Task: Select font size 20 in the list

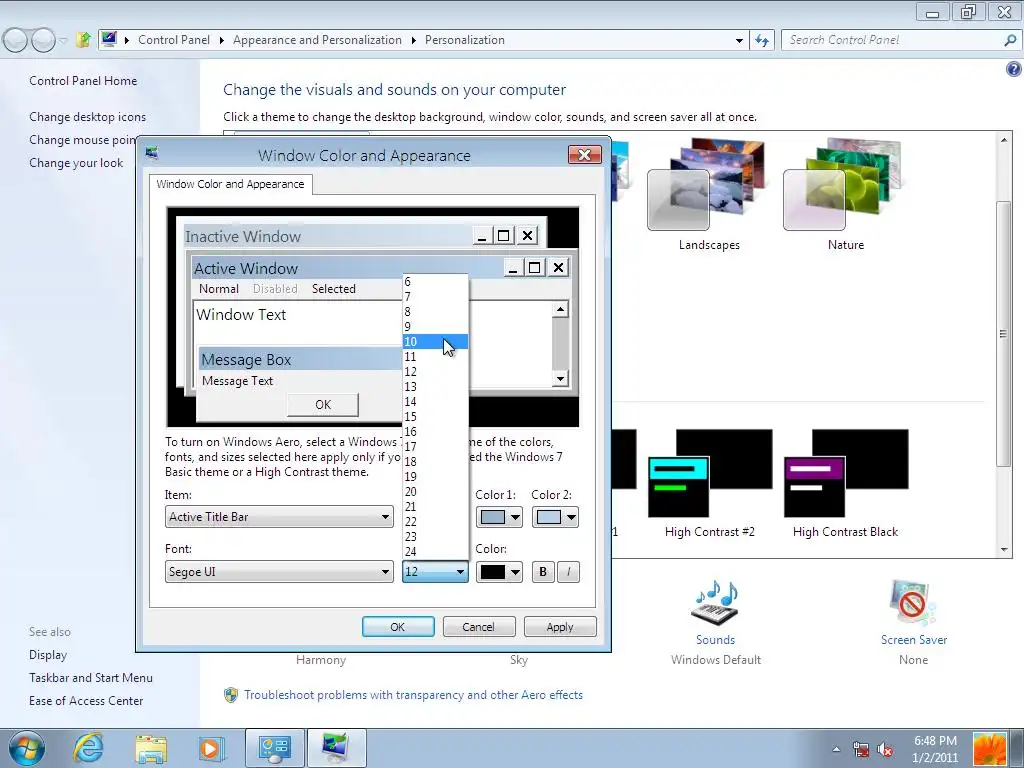Action: [435, 492]
